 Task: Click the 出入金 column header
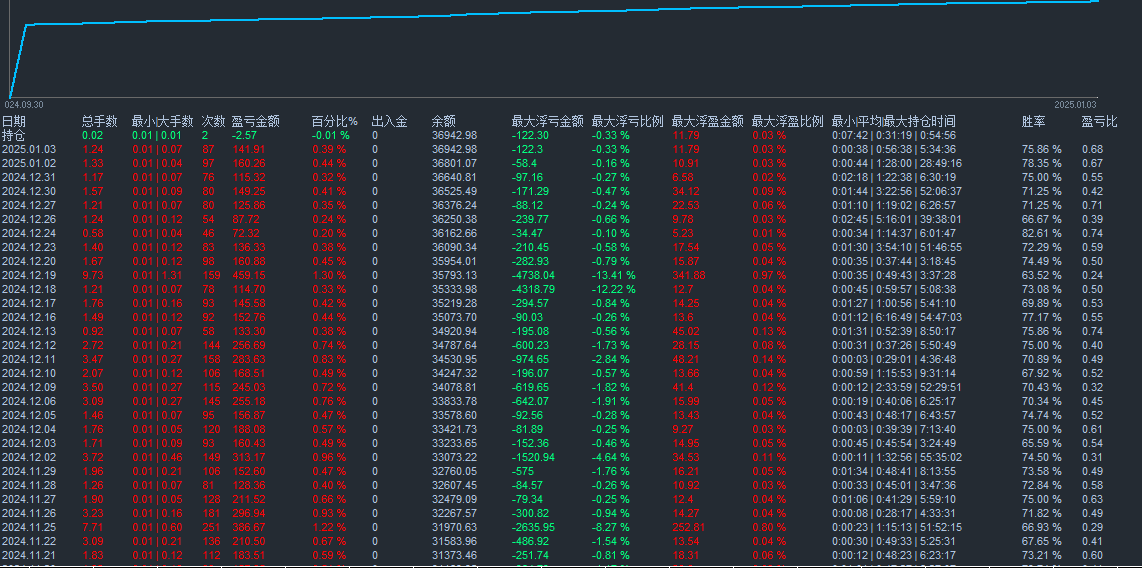(x=389, y=121)
